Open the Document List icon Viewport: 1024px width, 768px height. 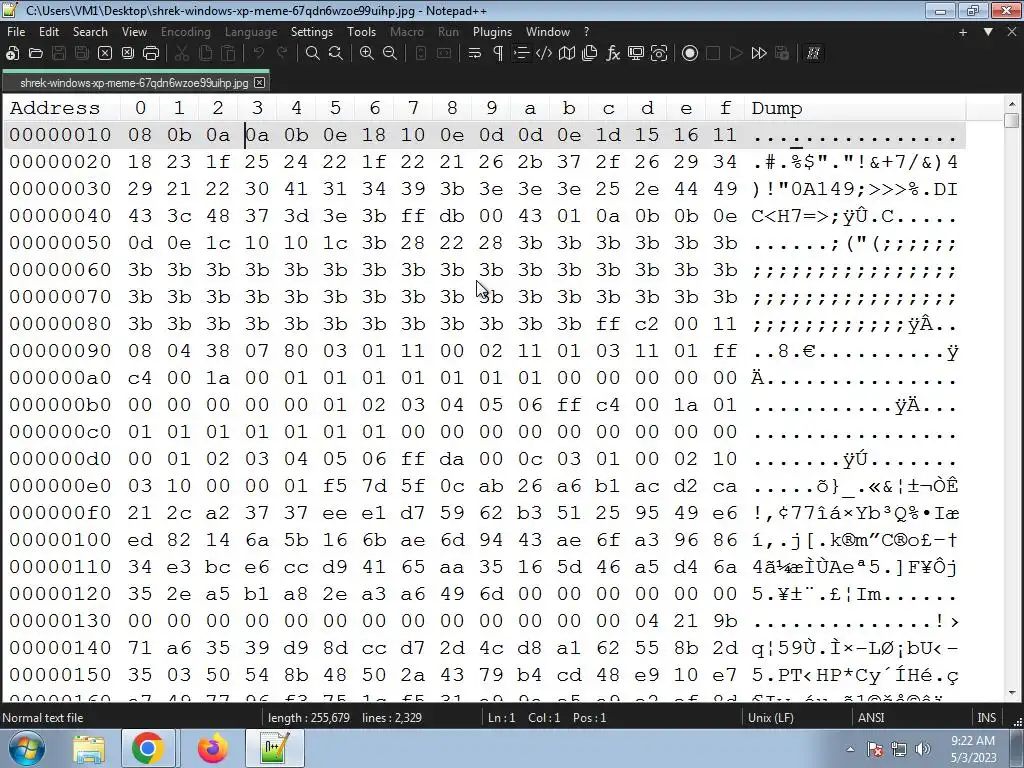click(x=590, y=54)
